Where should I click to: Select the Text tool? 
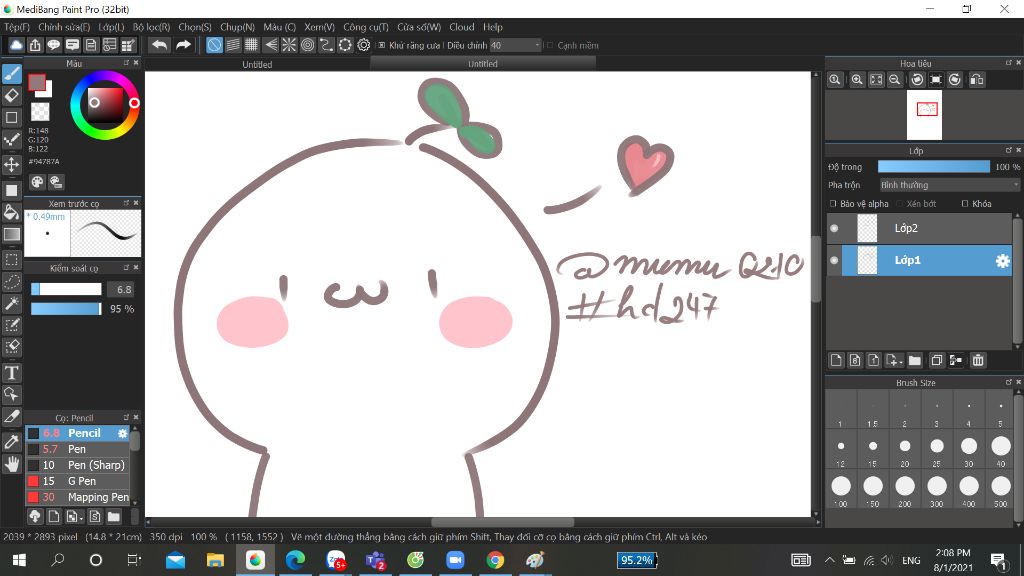click(12, 372)
